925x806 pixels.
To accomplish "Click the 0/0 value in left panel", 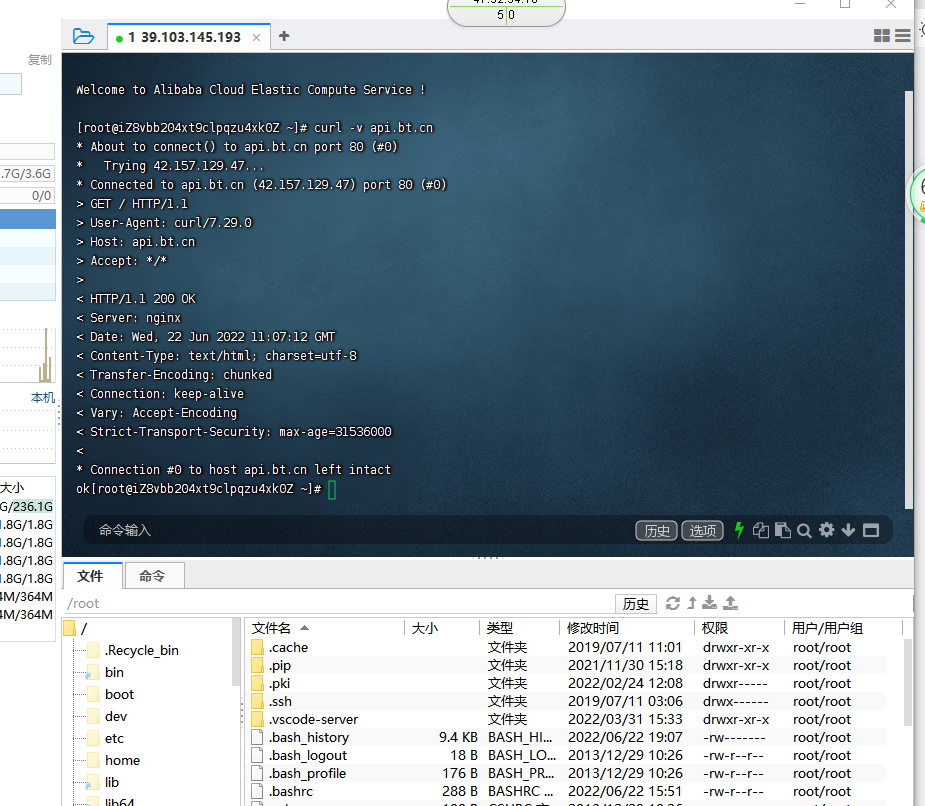I will coord(41,195).
